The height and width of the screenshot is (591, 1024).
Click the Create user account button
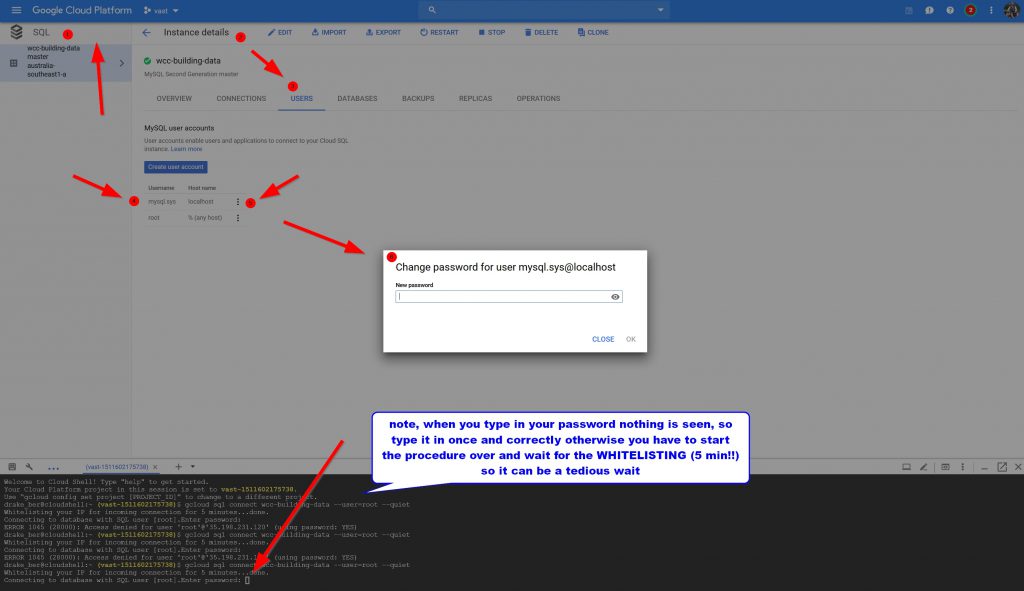(176, 167)
